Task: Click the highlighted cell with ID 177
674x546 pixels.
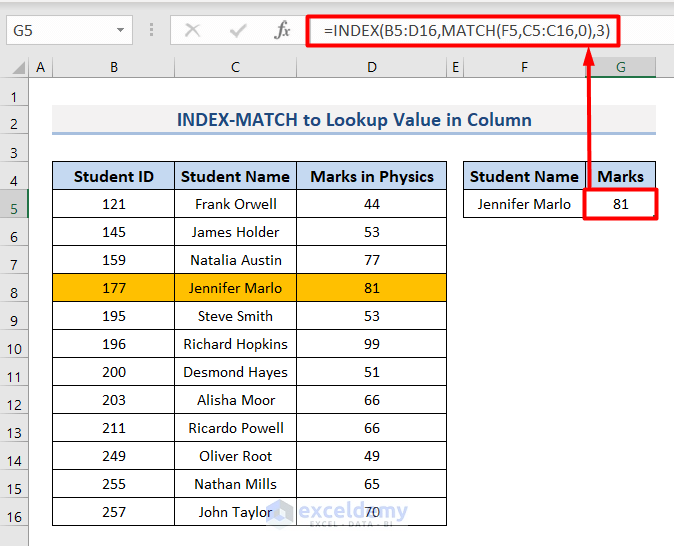Action: point(113,288)
